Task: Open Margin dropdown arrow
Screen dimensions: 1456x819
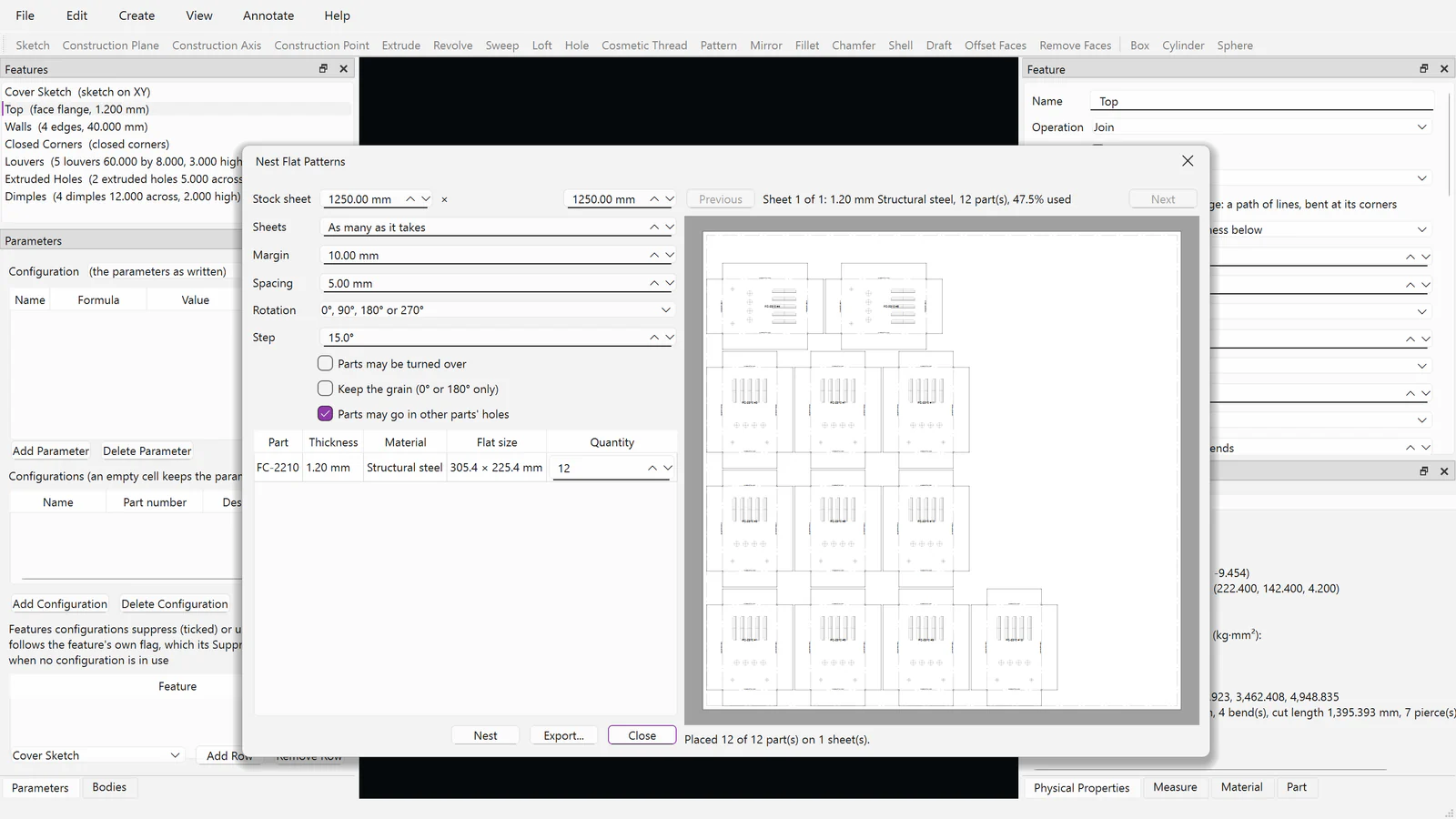Action: [x=670, y=256]
